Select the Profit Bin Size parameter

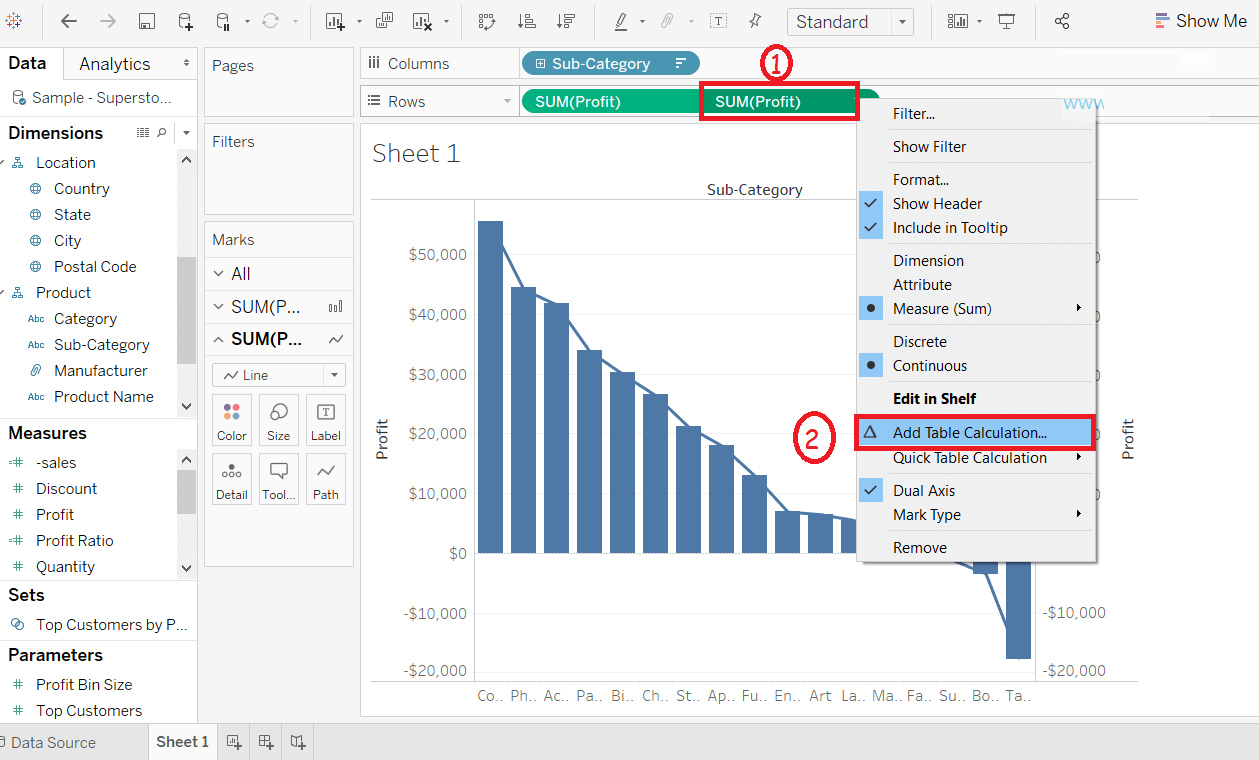click(x=84, y=685)
